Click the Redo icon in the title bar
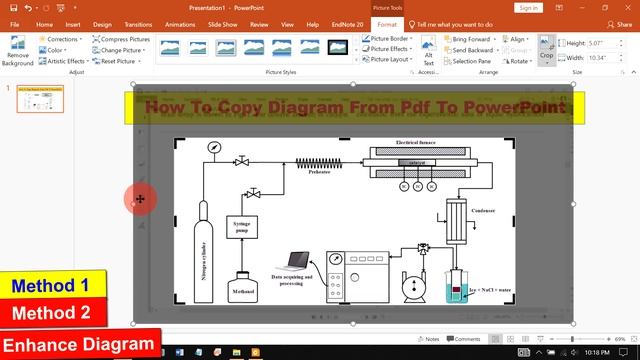Viewport: 640px width, 360px height. (x=46, y=8)
